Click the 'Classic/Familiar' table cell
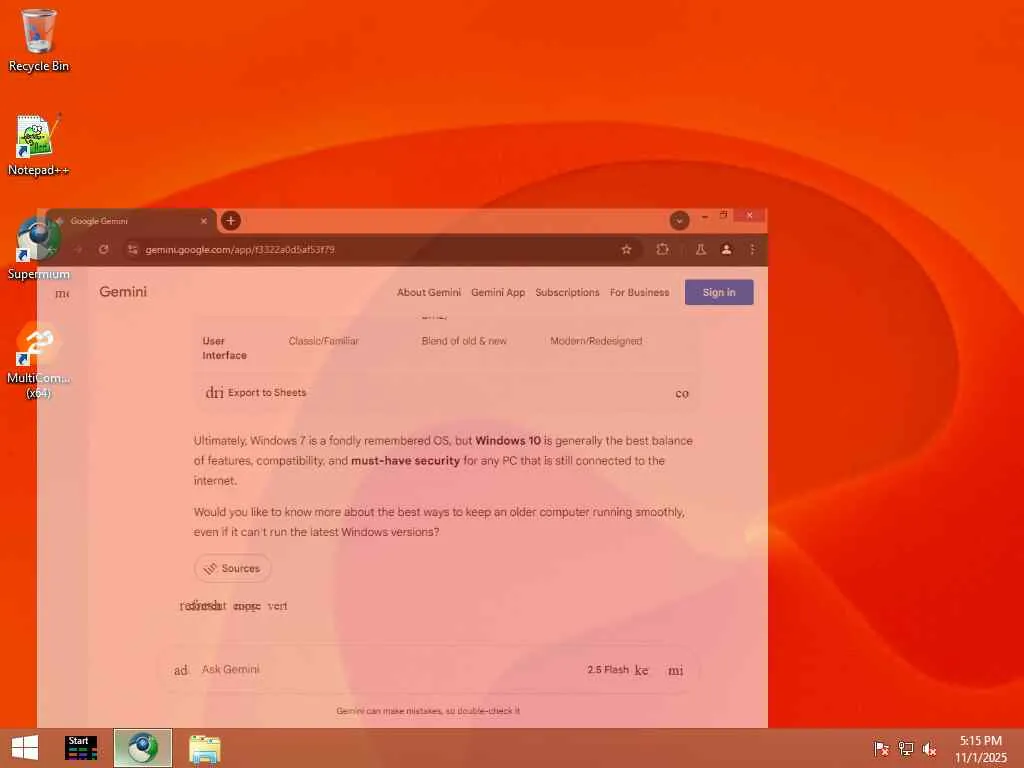 coord(324,341)
